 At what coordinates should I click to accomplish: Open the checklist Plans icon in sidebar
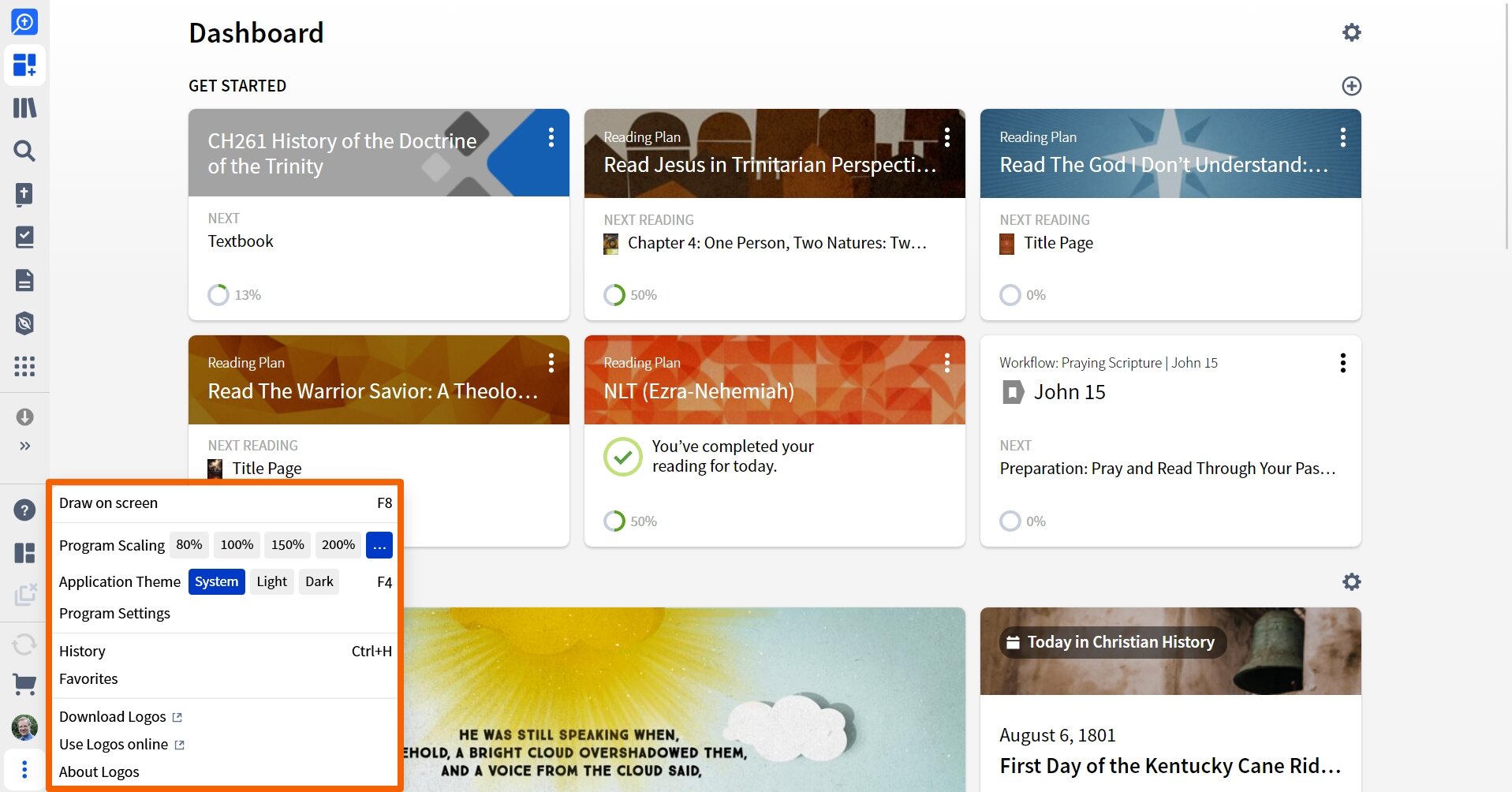24,237
